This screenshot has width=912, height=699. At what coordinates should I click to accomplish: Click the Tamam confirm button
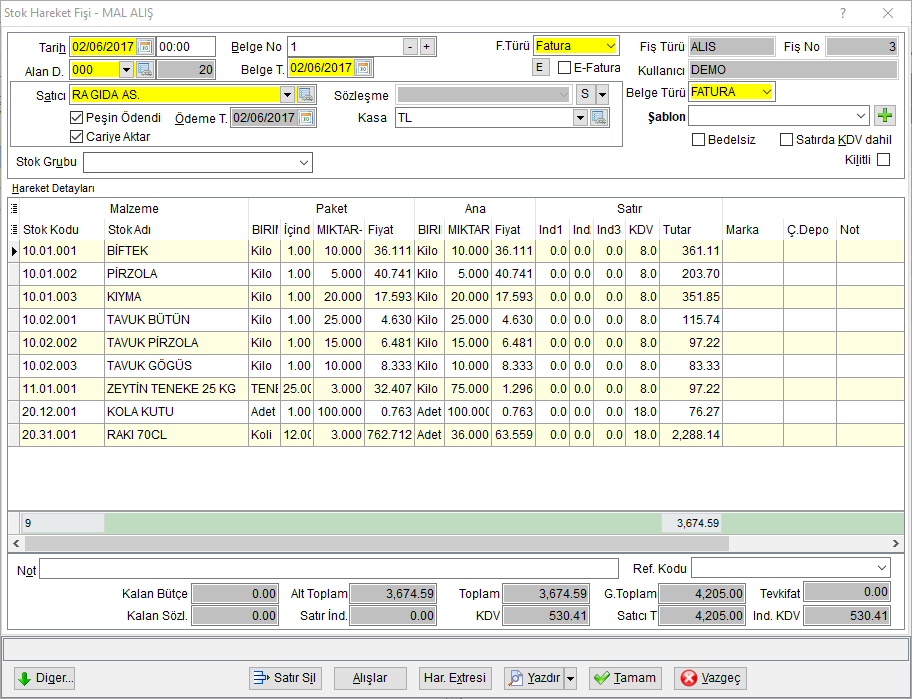tap(625, 678)
